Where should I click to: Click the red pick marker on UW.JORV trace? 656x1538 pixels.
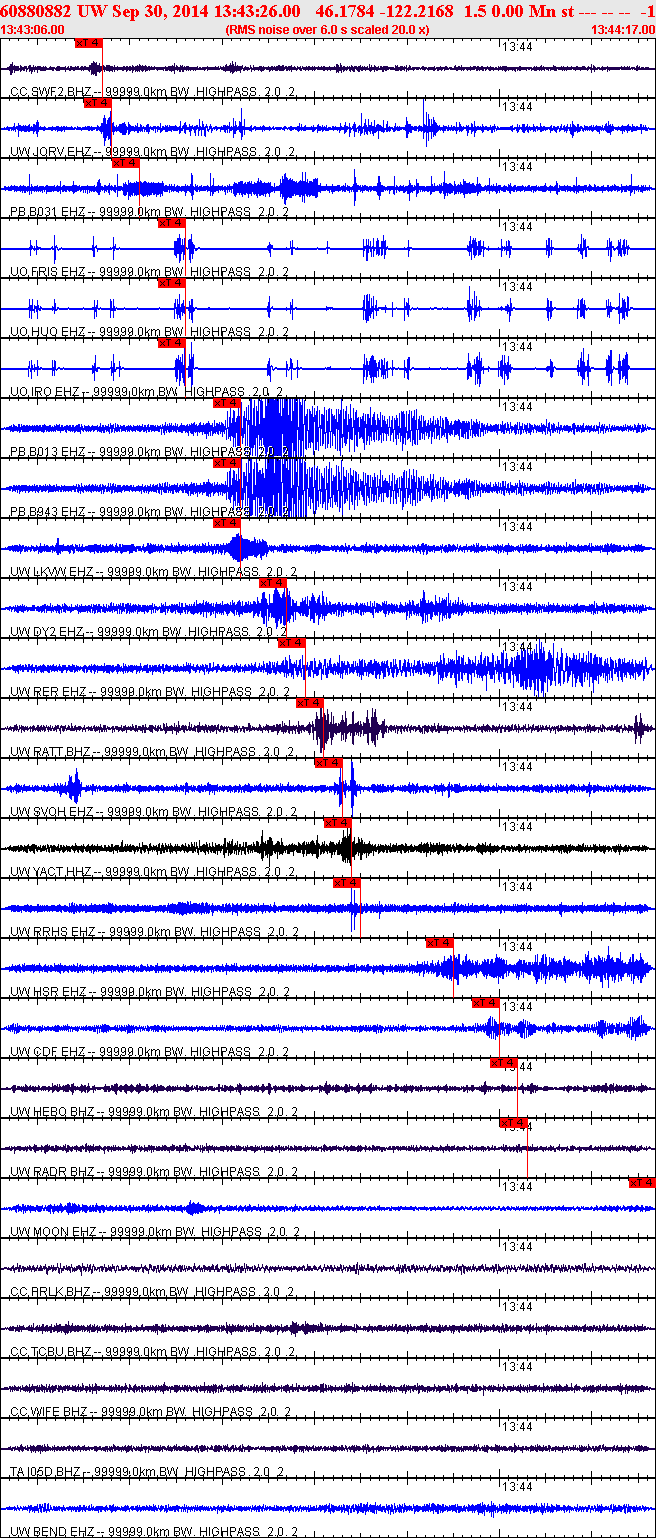98,103
